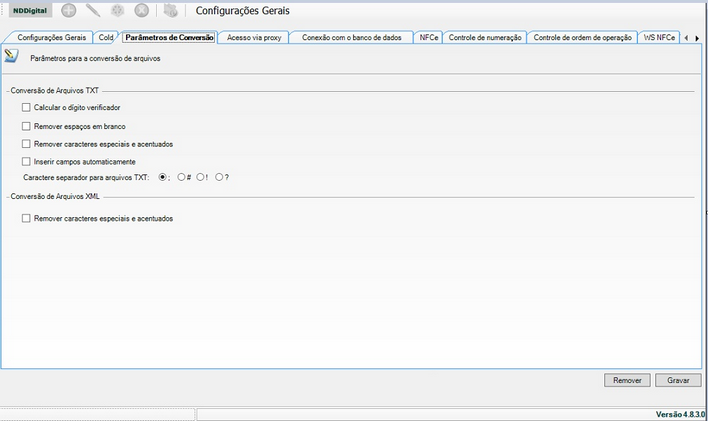Viewport: 708px width, 421px height.
Task: Open the WS NFCe tab
Action: (659, 37)
